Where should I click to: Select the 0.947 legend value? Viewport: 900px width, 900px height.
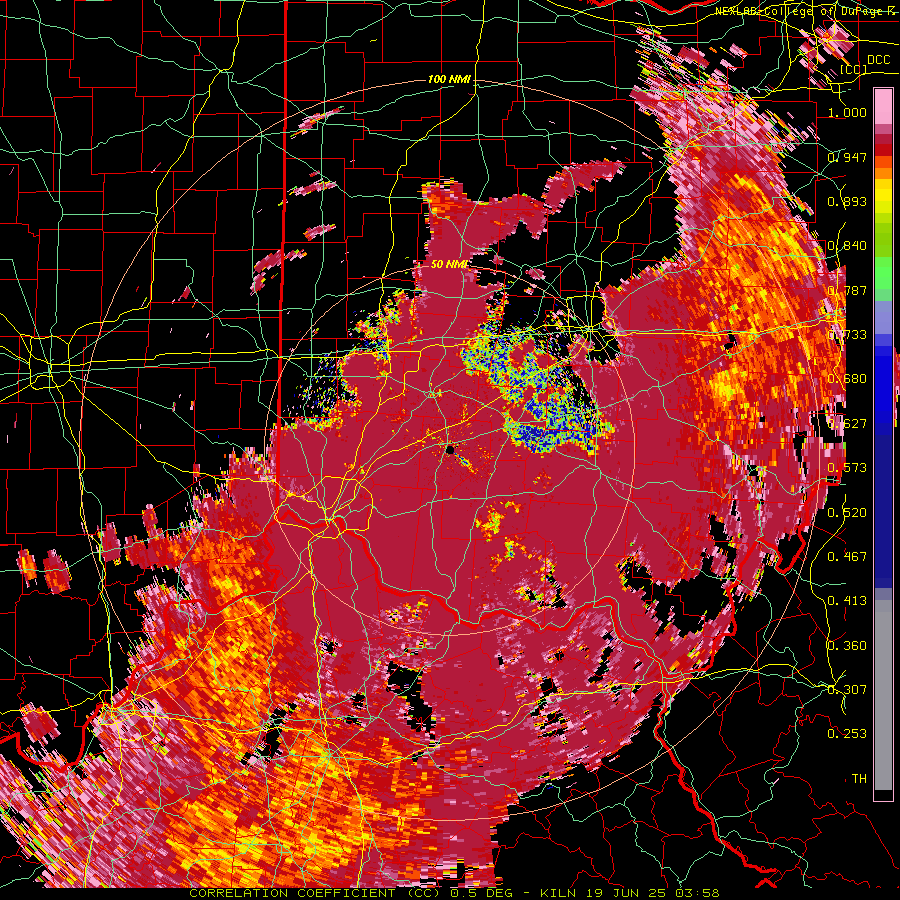click(x=847, y=157)
